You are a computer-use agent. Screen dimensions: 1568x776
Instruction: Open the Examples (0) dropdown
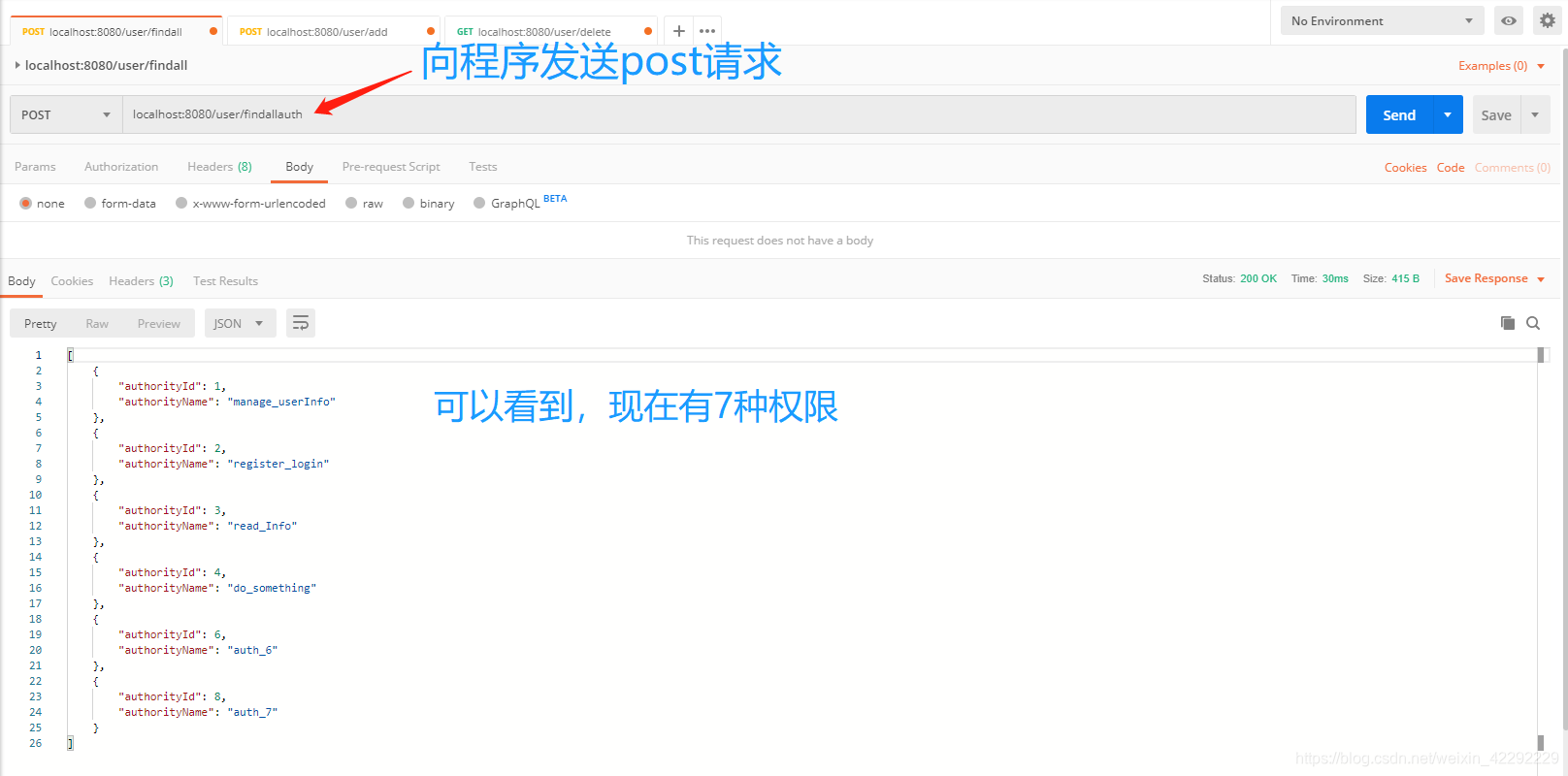(x=1501, y=66)
